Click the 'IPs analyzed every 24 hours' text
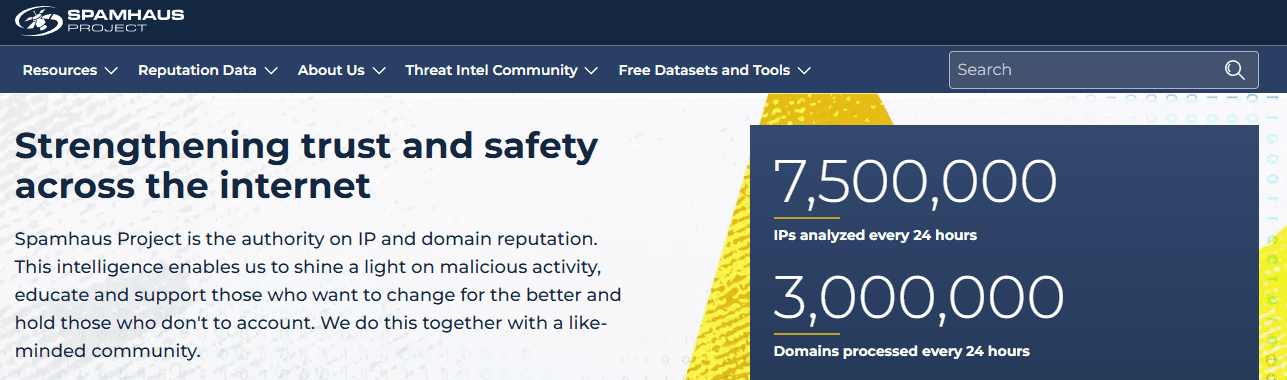 [x=875, y=236]
